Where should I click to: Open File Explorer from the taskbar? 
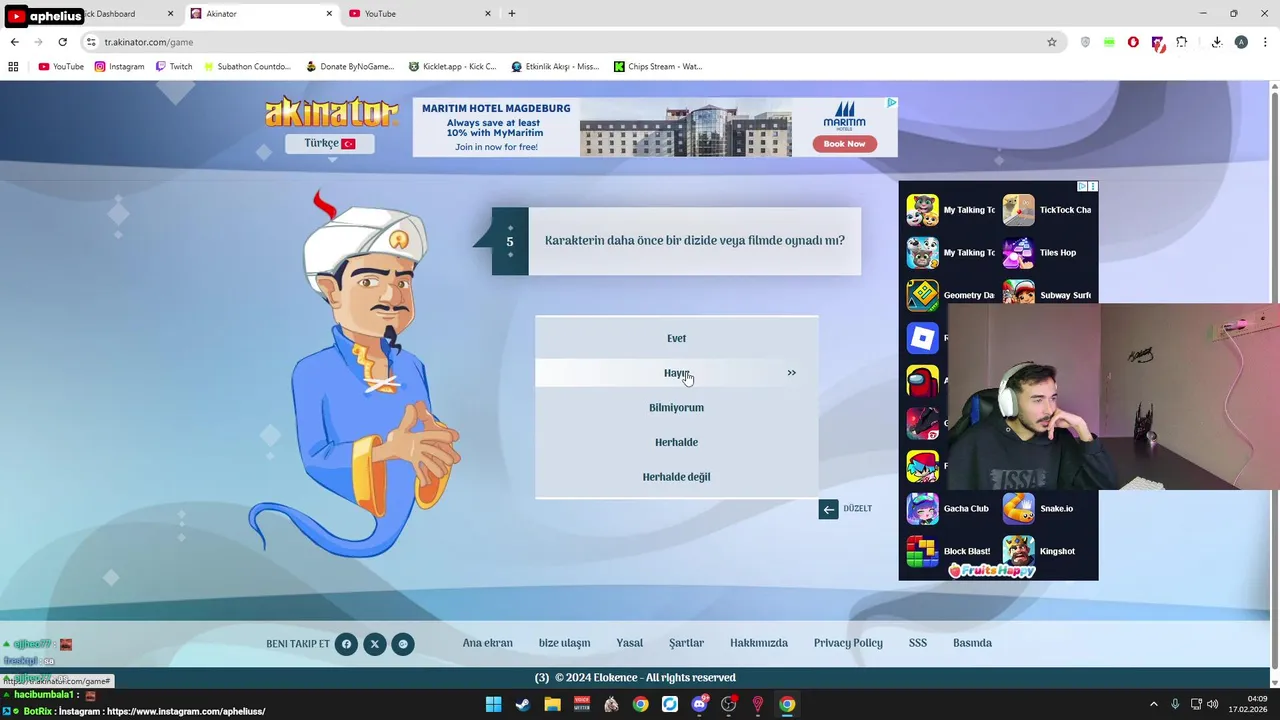pyautogui.click(x=552, y=704)
